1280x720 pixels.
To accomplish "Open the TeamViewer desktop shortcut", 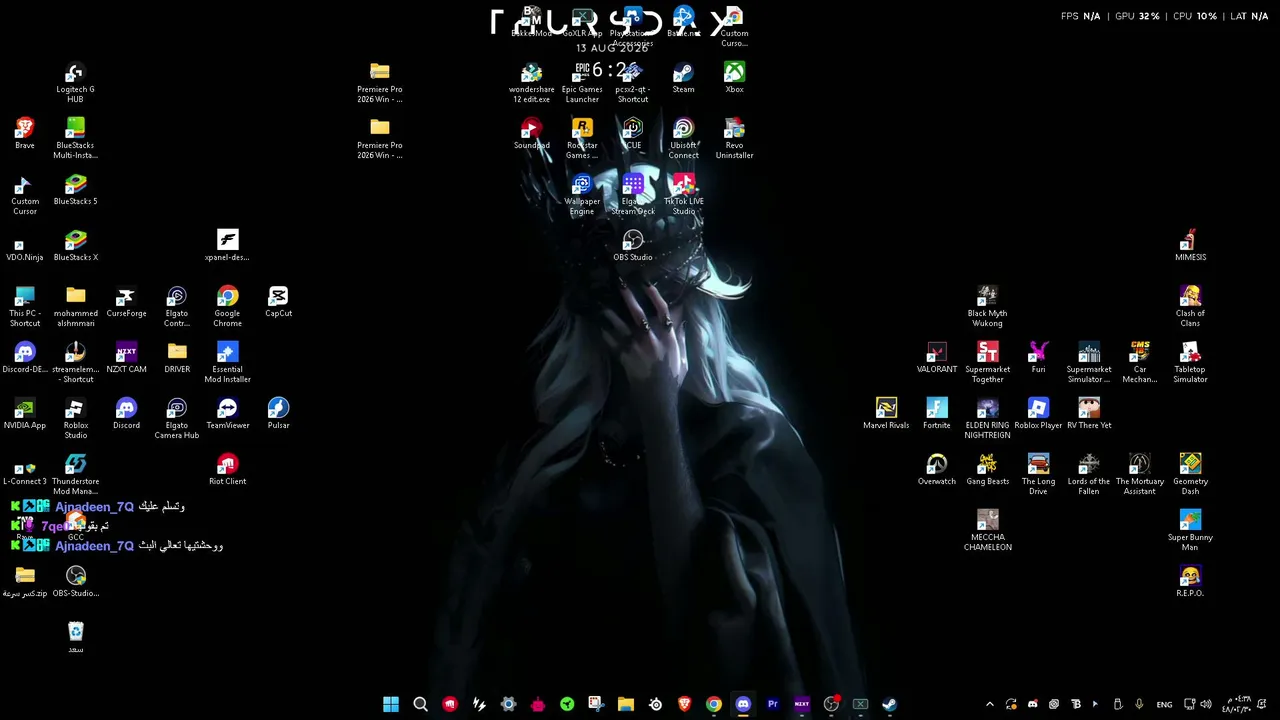I will (227, 414).
